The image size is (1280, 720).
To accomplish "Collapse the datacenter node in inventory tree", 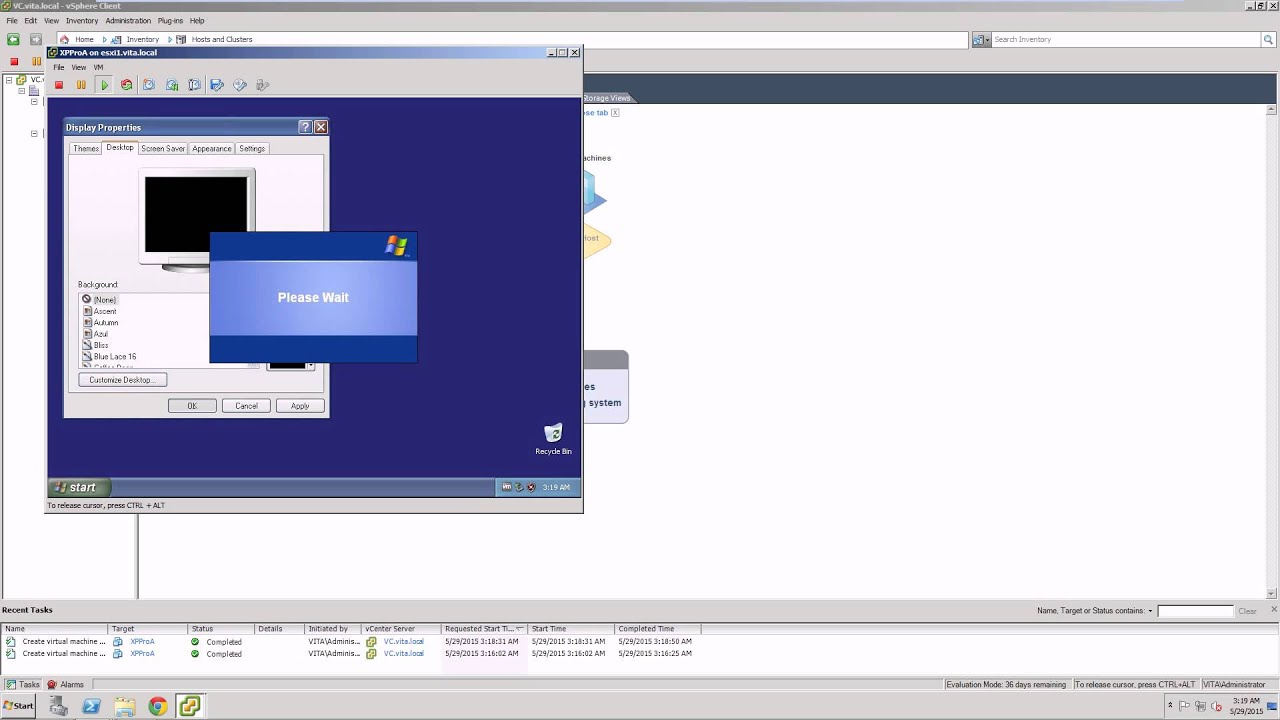I will click(21, 91).
